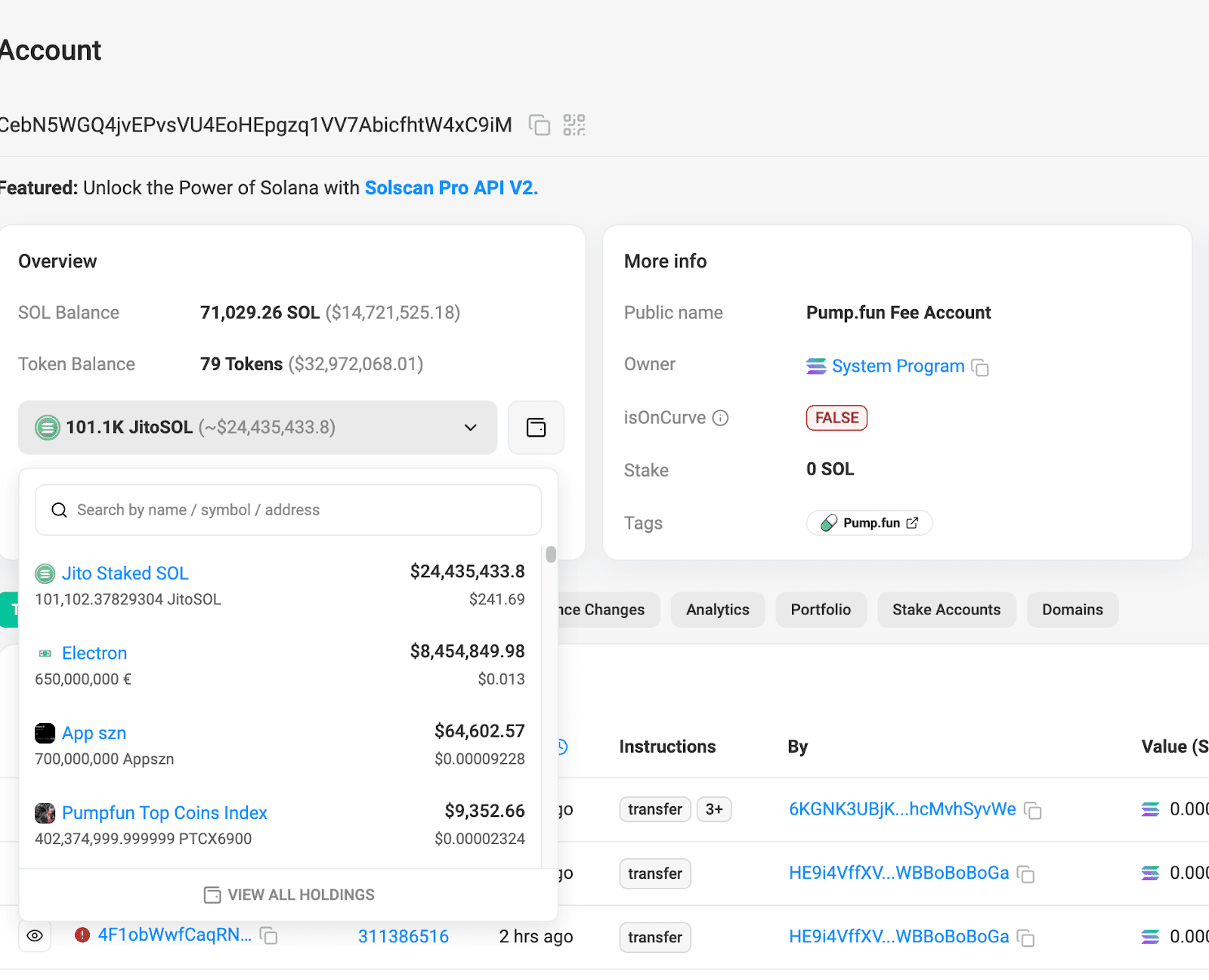Open the Balance Changes tab
The image size is (1209, 980).
click(x=609, y=610)
